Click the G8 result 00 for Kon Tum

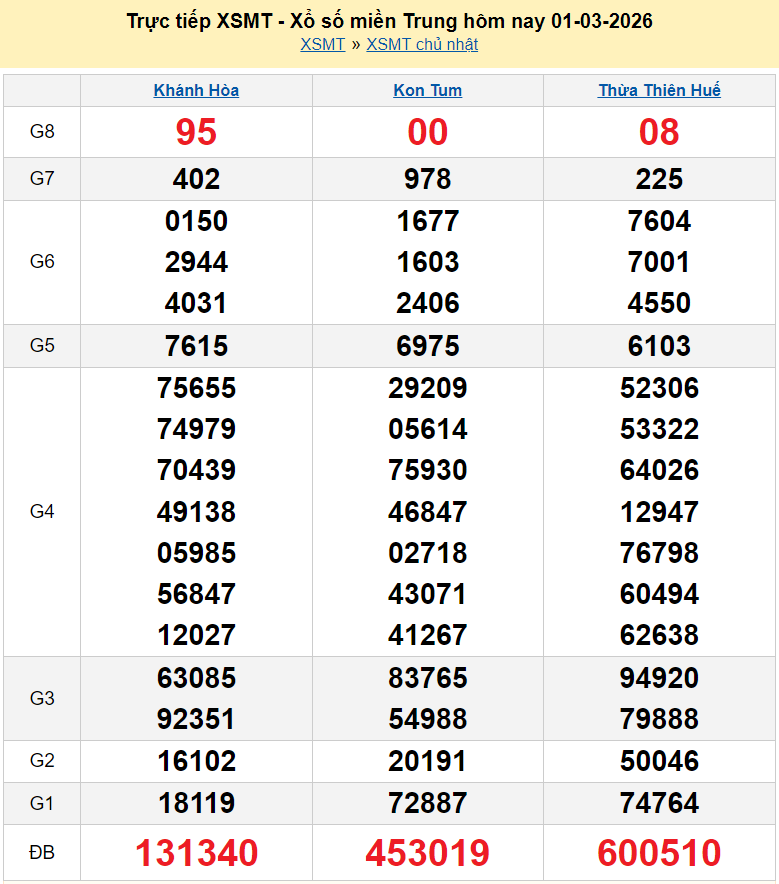(428, 132)
